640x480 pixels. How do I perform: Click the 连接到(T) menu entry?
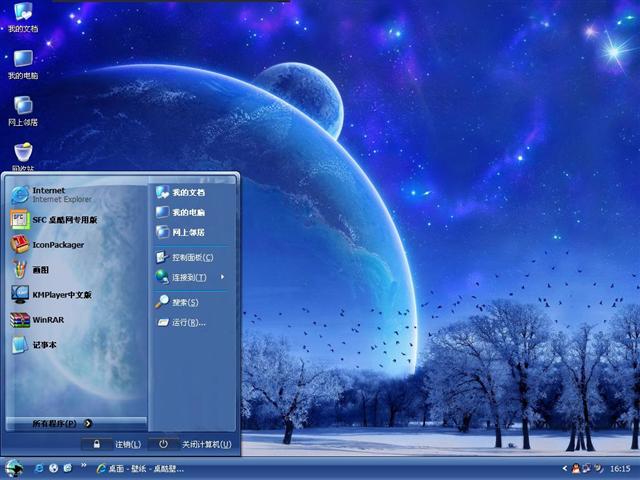click(181, 277)
